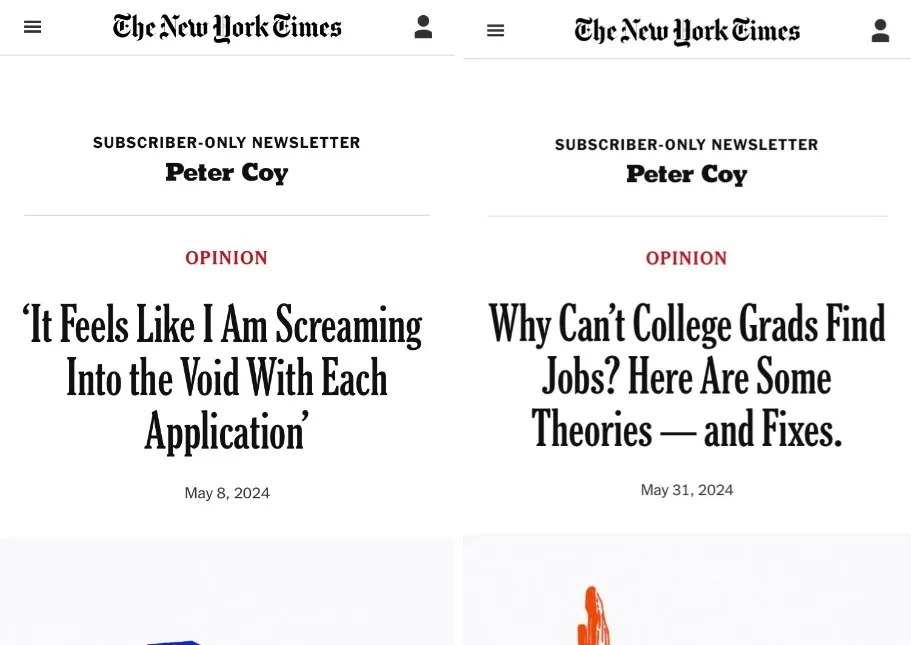Screen dimensions: 911x645
Task: Open Peter Coy newsletter link on May 31 article
Action: tap(687, 175)
